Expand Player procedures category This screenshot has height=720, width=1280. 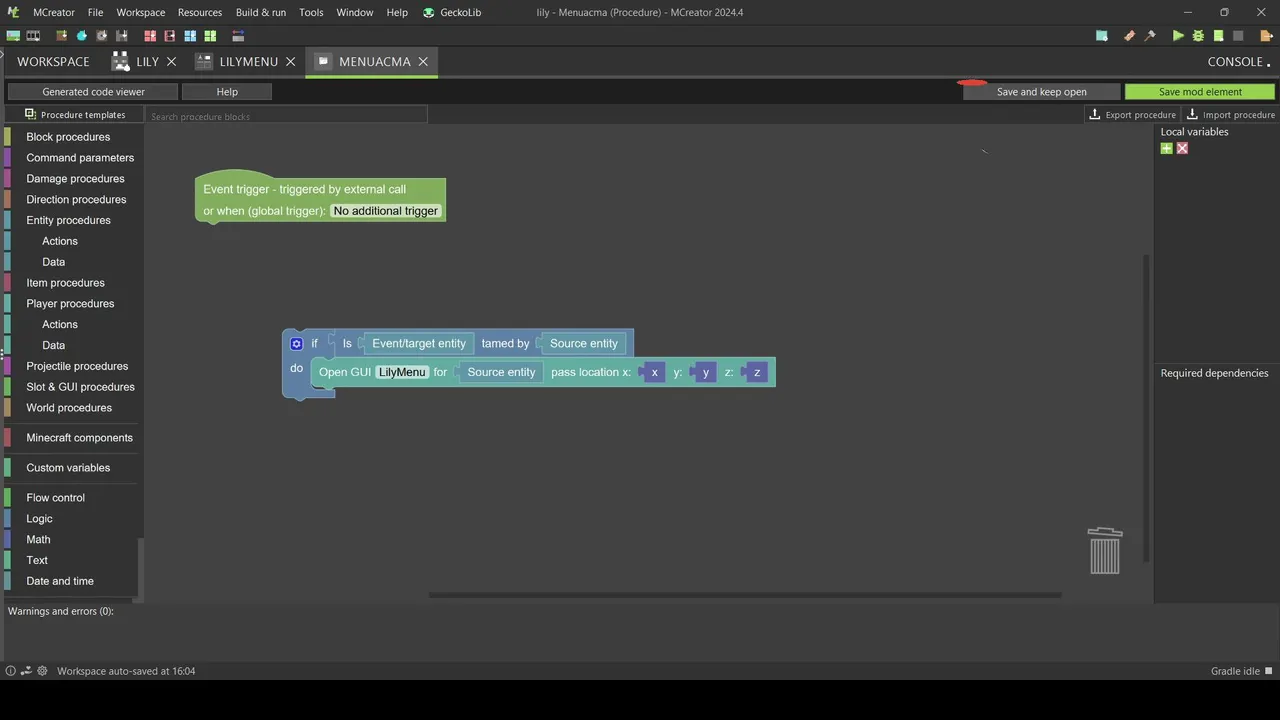click(x=70, y=303)
